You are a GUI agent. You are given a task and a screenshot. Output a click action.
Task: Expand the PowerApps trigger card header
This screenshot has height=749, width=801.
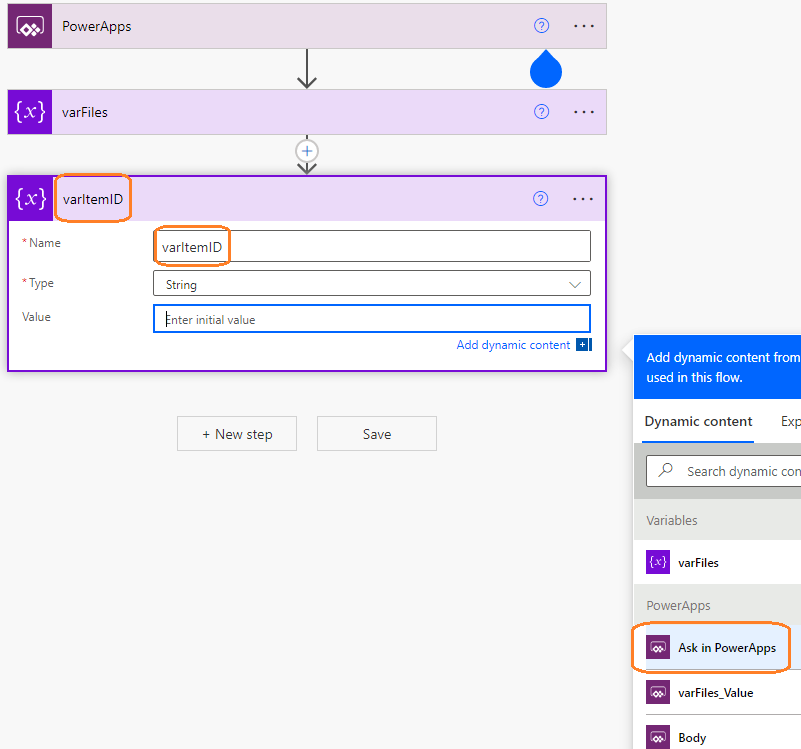tap(307, 26)
